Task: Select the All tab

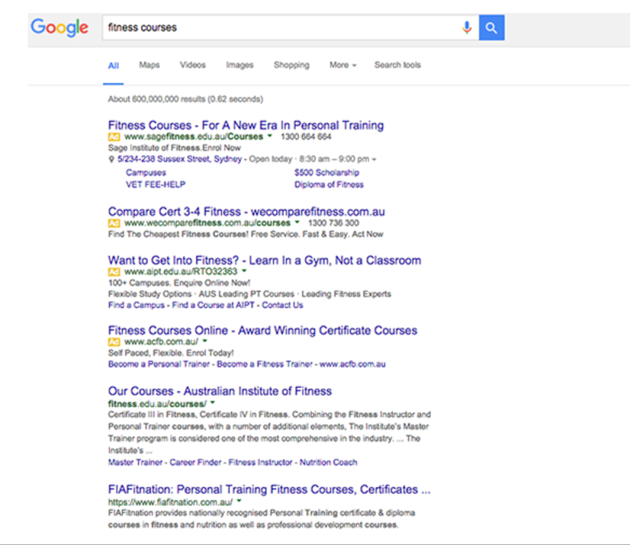Action: [113, 66]
